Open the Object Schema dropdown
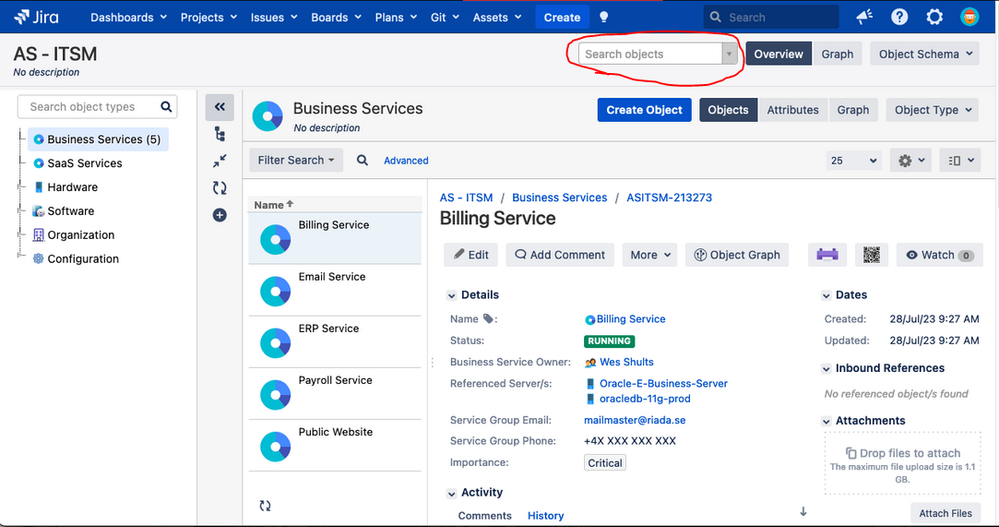Viewport: 999px width, 527px height. coord(924,54)
